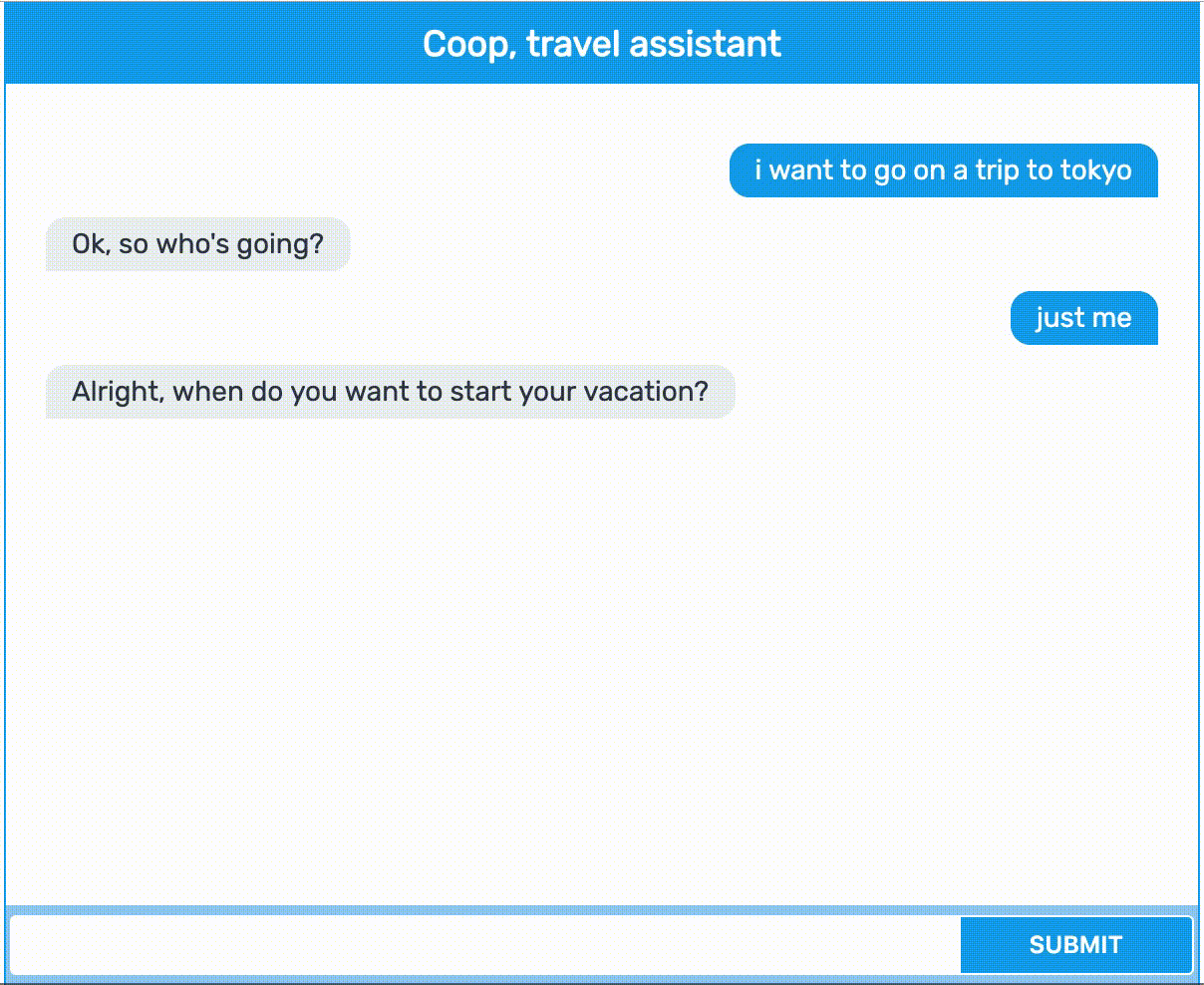Image resolution: width=1204 pixels, height=985 pixels.
Task: Click the SUBMIT button
Action: coord(1075,945)
